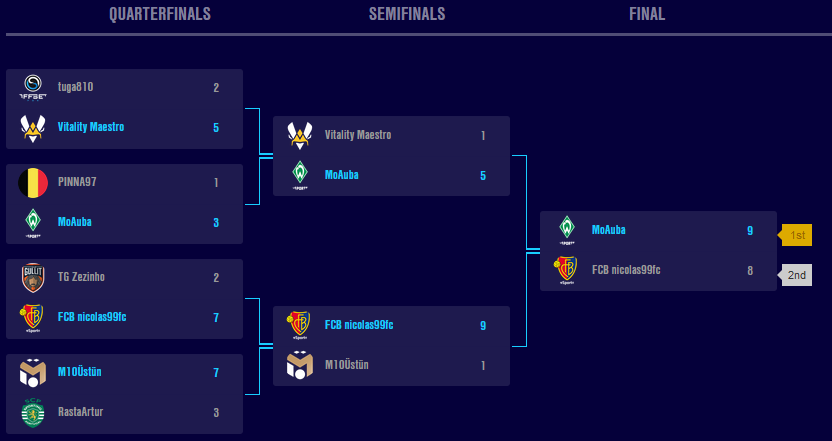The image size is (832, 441).
Task: Click the Werder Bremen logo in semifinals
Action: point(300,176)
